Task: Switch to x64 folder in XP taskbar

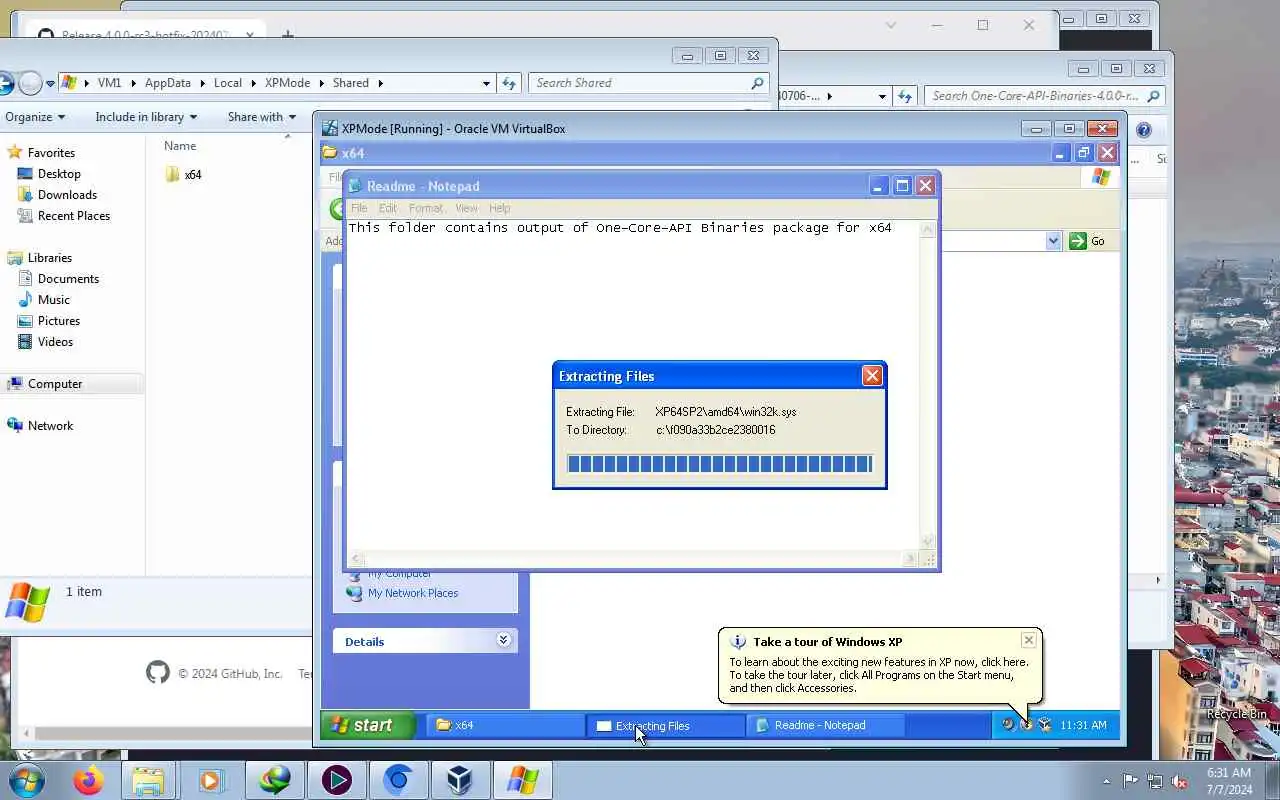Action: pyautogui.click(x=506, y=725)
